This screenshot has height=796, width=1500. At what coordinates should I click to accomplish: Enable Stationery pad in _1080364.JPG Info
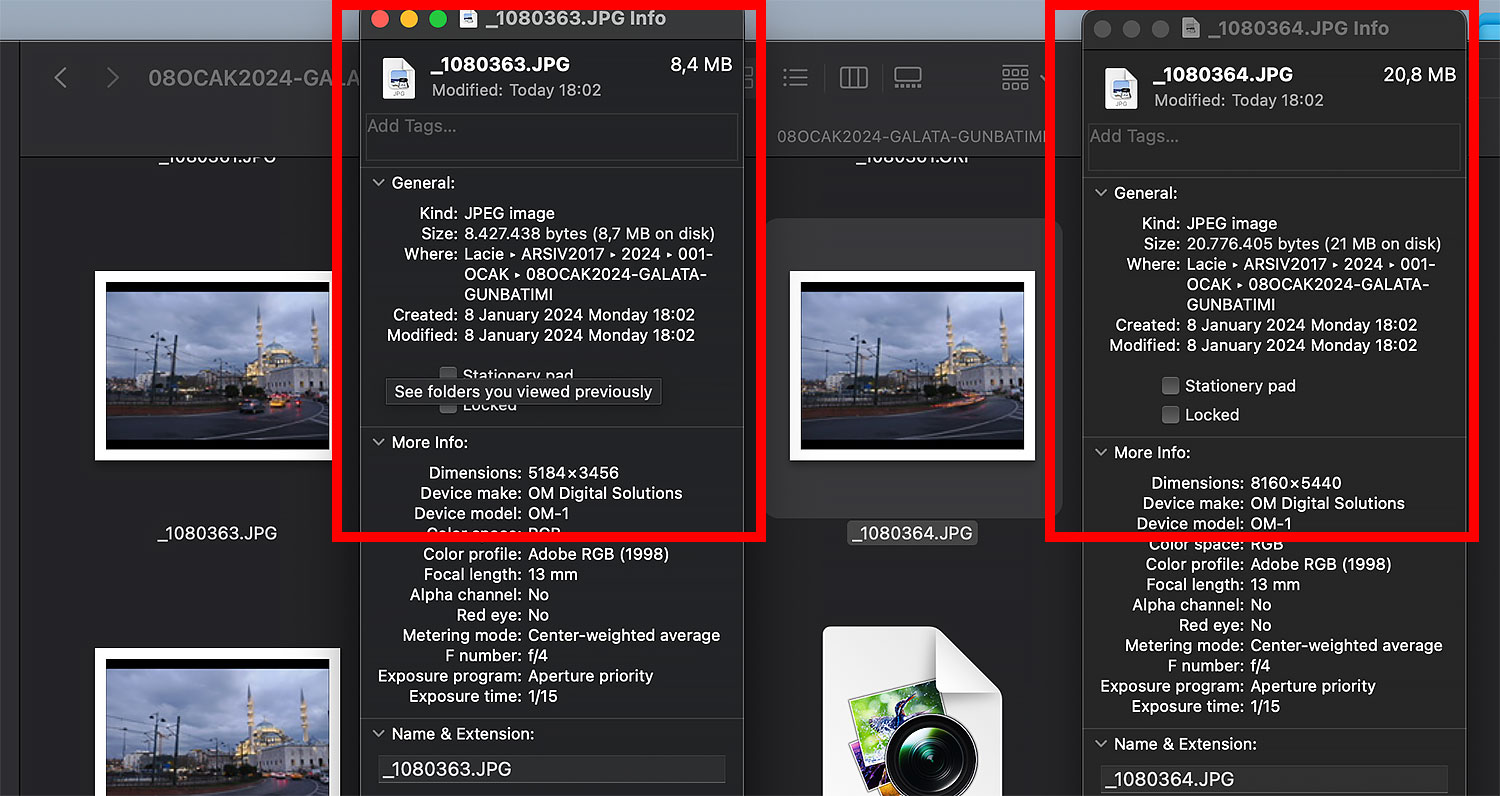point(1170,386)
